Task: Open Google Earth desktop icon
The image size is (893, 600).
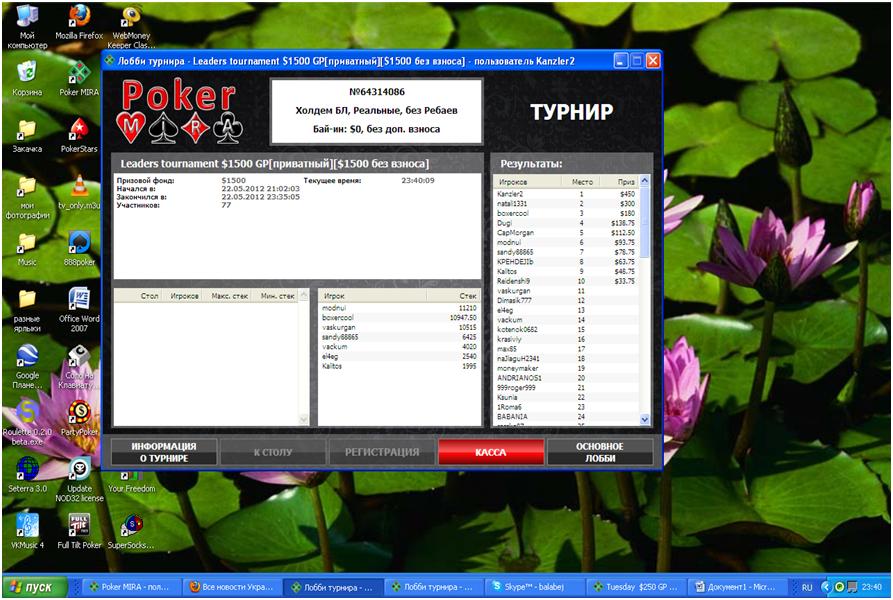Action: [x=27, y=356]
